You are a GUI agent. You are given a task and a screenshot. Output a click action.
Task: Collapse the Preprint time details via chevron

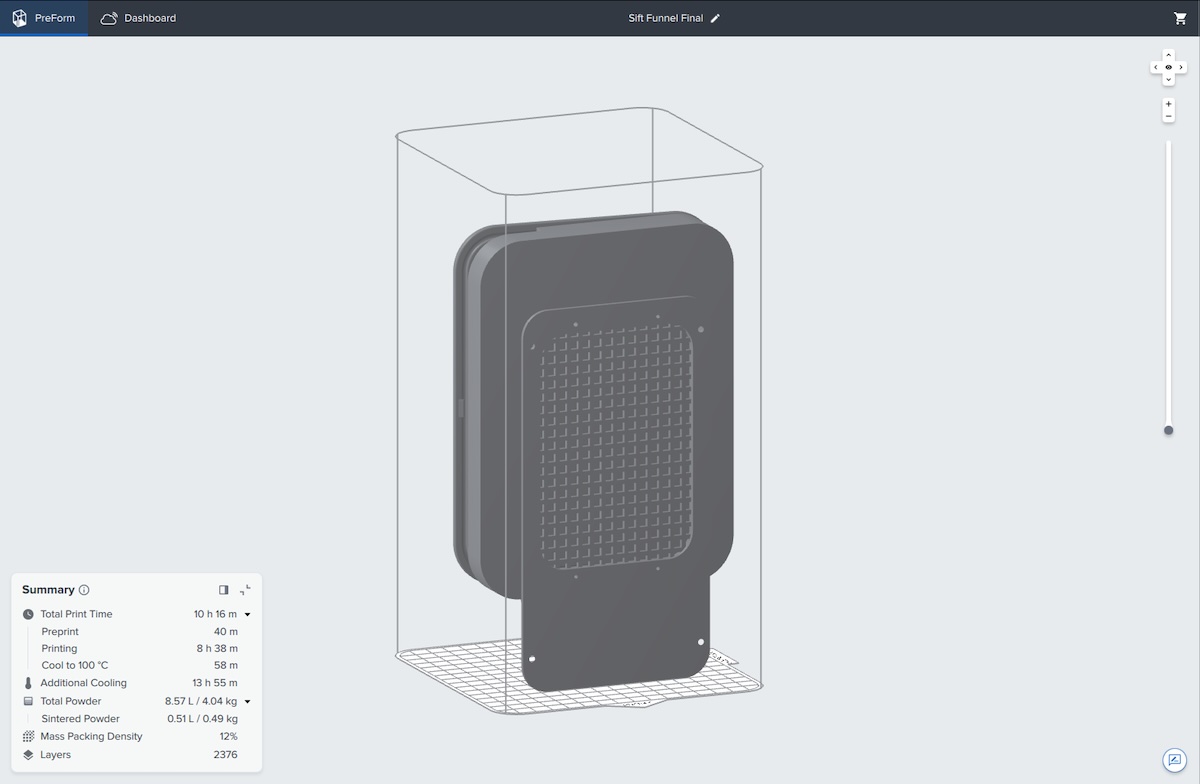pyautogui.click(x=247, y=614)
